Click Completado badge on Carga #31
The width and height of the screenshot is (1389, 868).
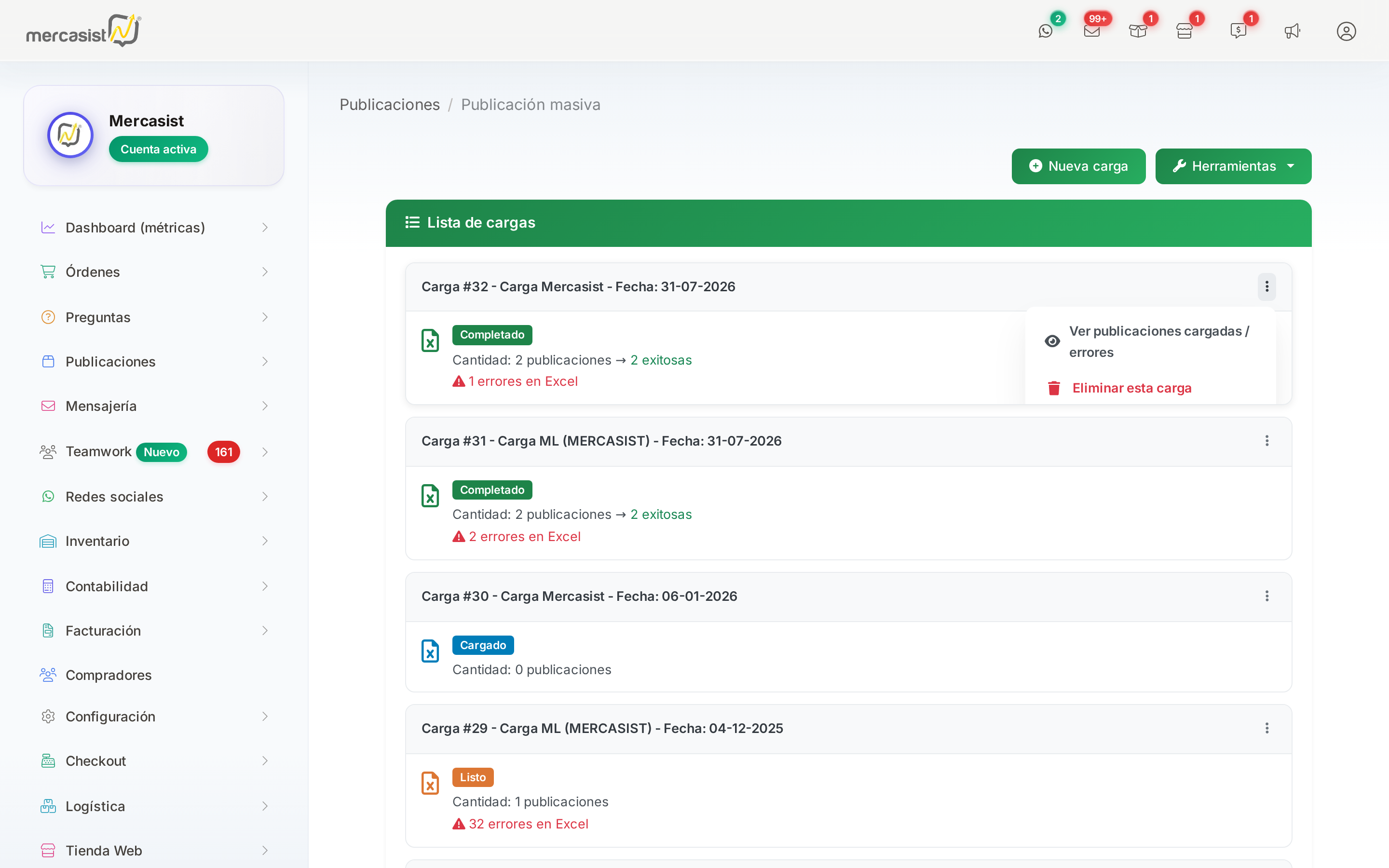(492, 489)
